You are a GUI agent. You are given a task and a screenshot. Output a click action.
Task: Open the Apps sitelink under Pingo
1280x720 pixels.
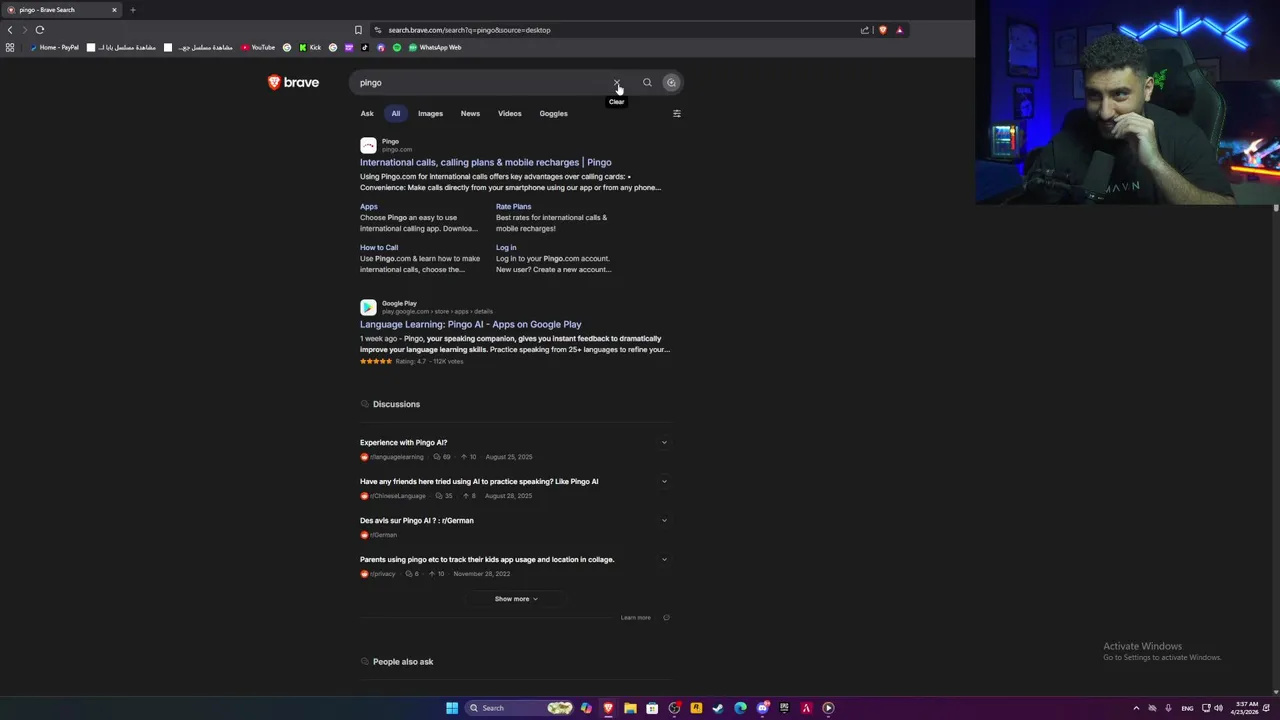click(x=369, y=207)
